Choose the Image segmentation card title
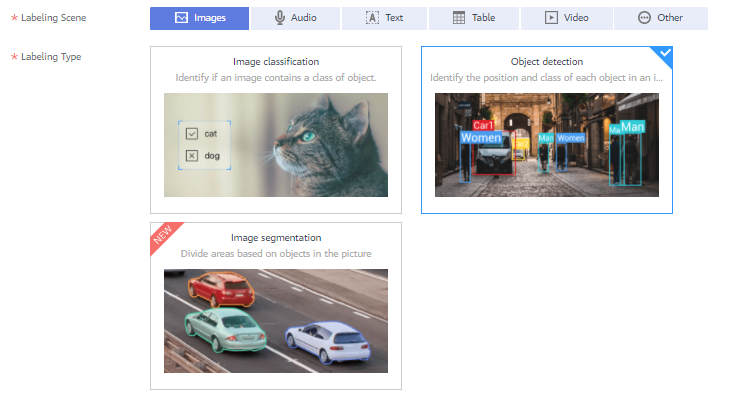 coord(276,238)
